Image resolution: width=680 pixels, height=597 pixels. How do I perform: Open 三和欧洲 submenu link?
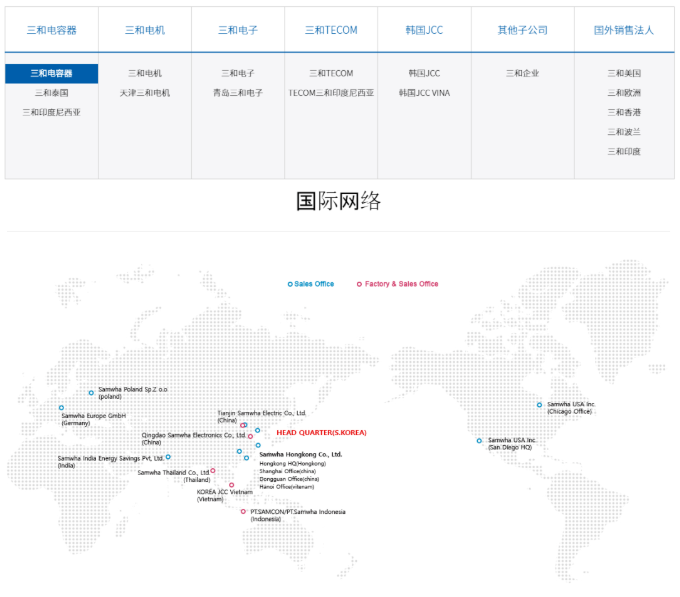coord(624,93)
